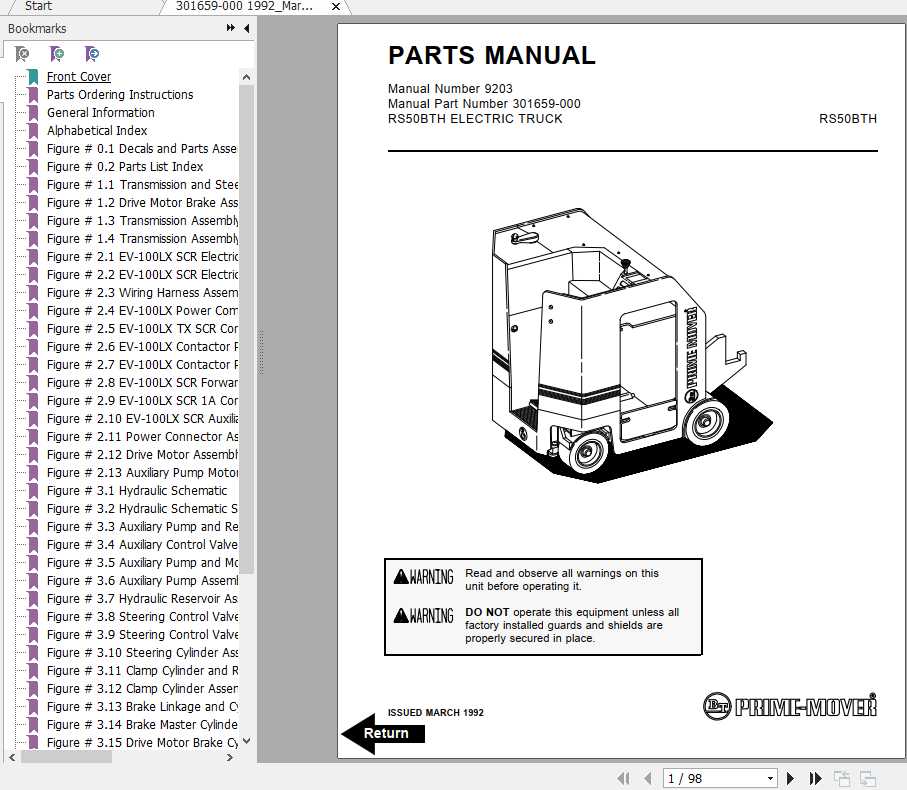Click the first page navigation icon
This screenshot has height=790, width=907.
[x=622, y=778]
